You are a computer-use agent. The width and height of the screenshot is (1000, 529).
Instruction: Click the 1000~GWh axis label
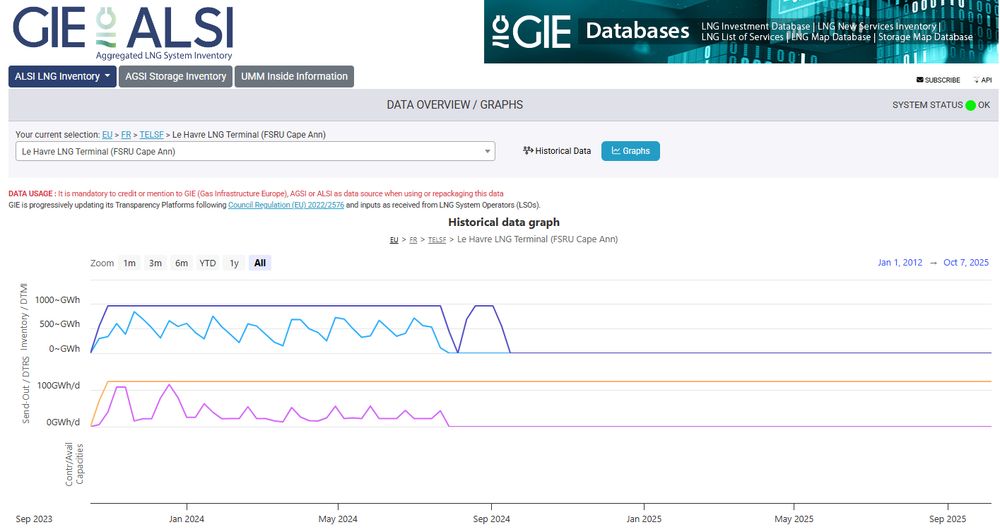pyautogui.click(x=57, y=300)
